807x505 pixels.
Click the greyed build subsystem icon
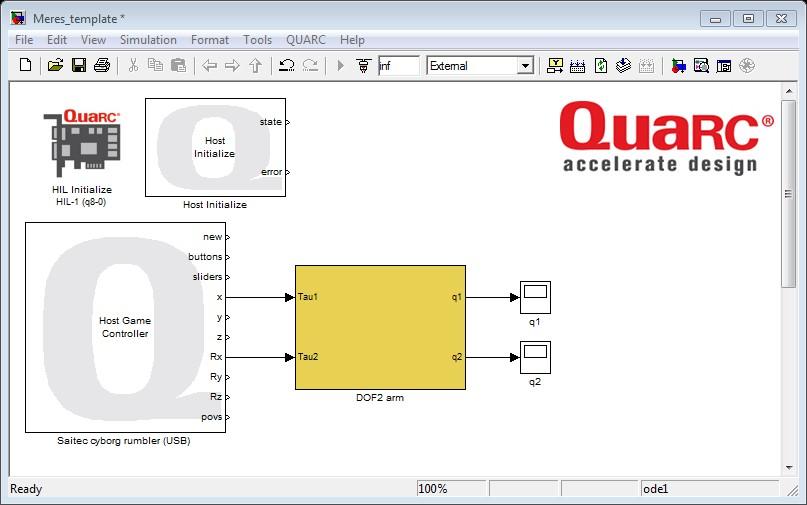tap(646, 65)
